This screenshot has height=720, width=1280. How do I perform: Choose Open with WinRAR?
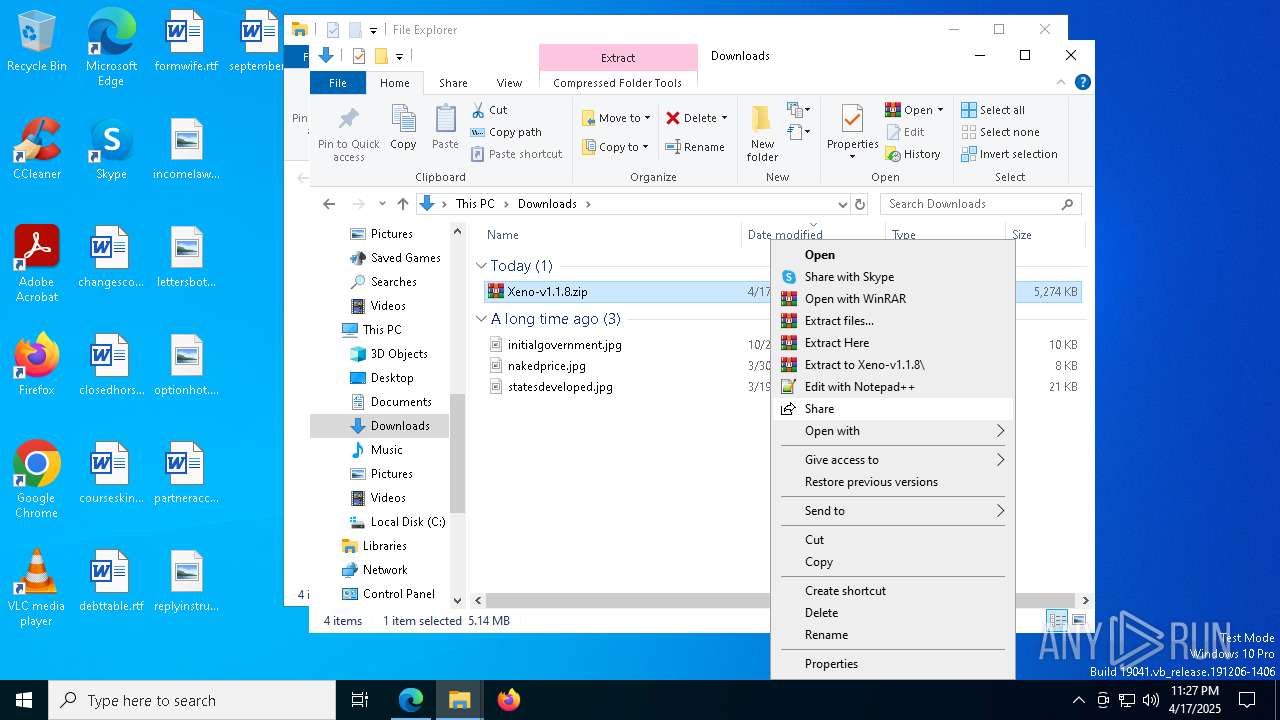pos(892,299)
